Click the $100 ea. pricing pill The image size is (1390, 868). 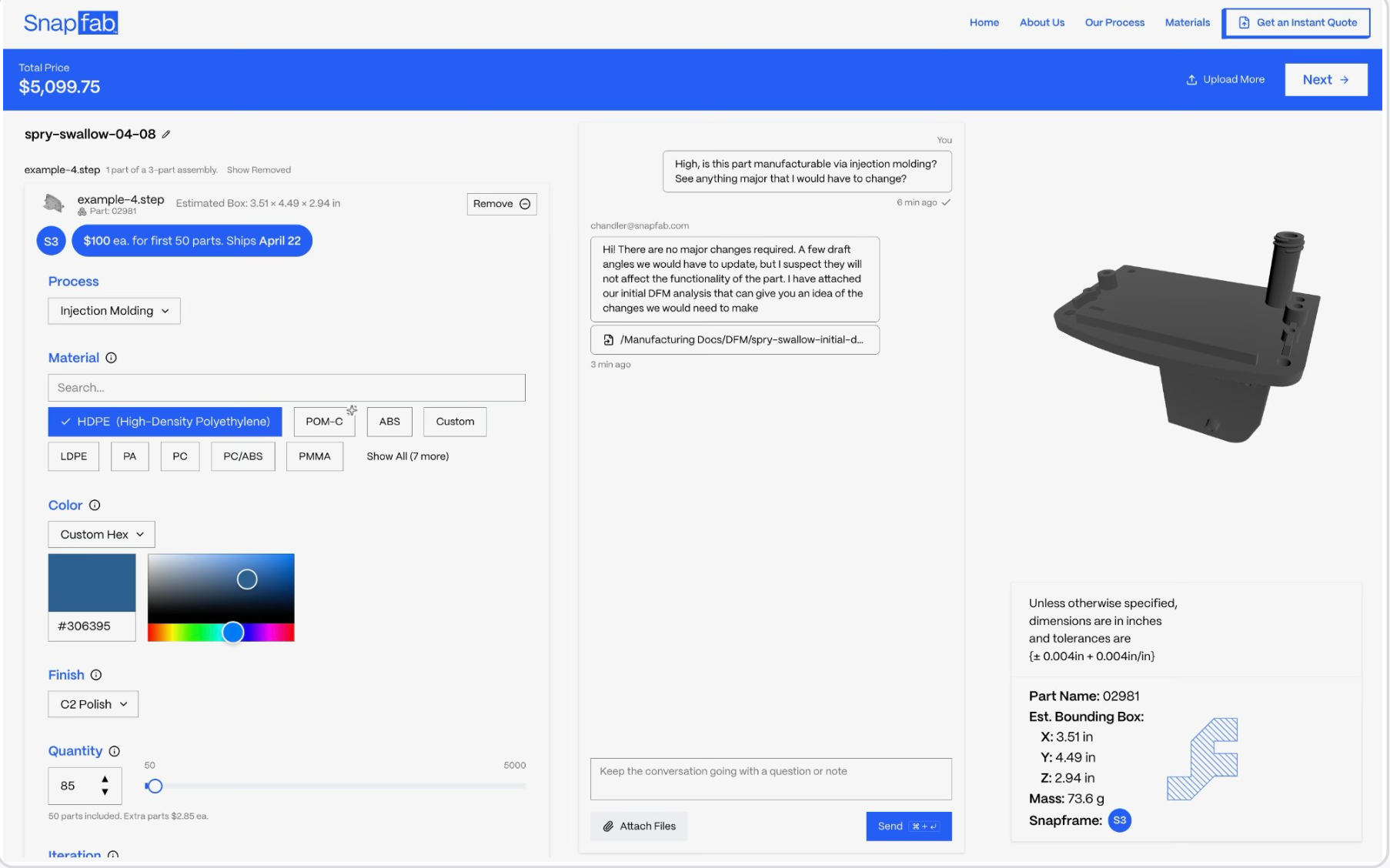[192, 241]
